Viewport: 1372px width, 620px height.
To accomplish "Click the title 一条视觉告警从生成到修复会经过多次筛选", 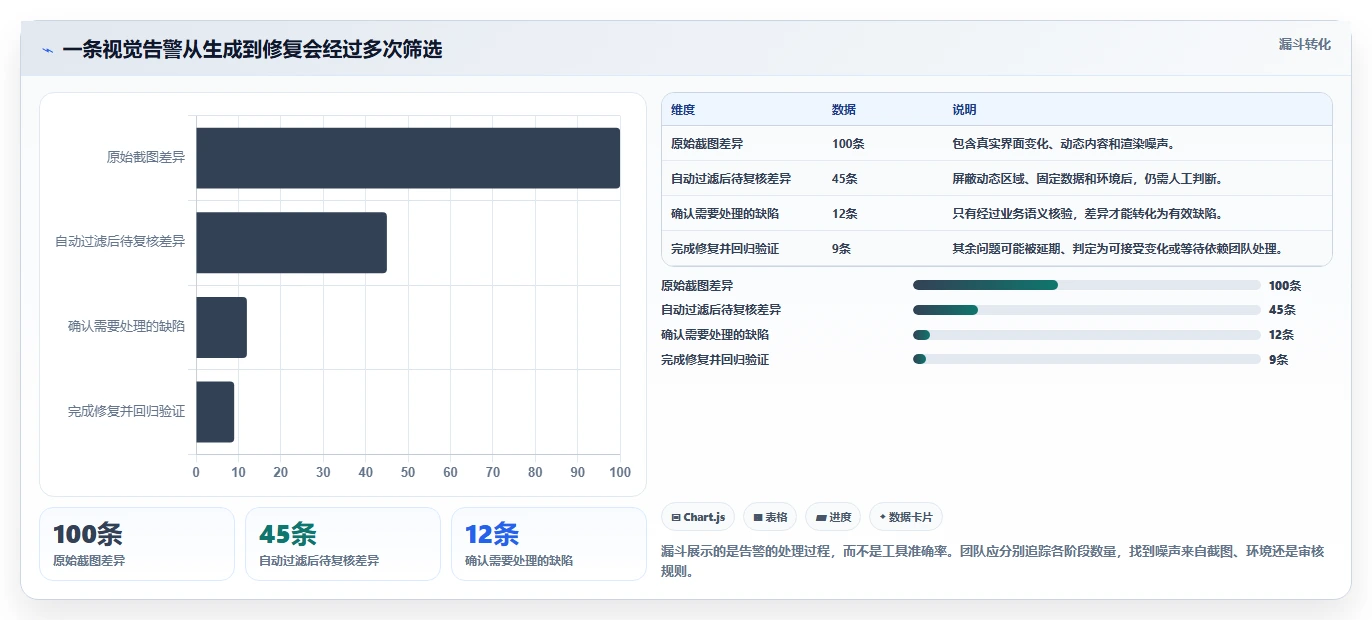I will point(252,50).
